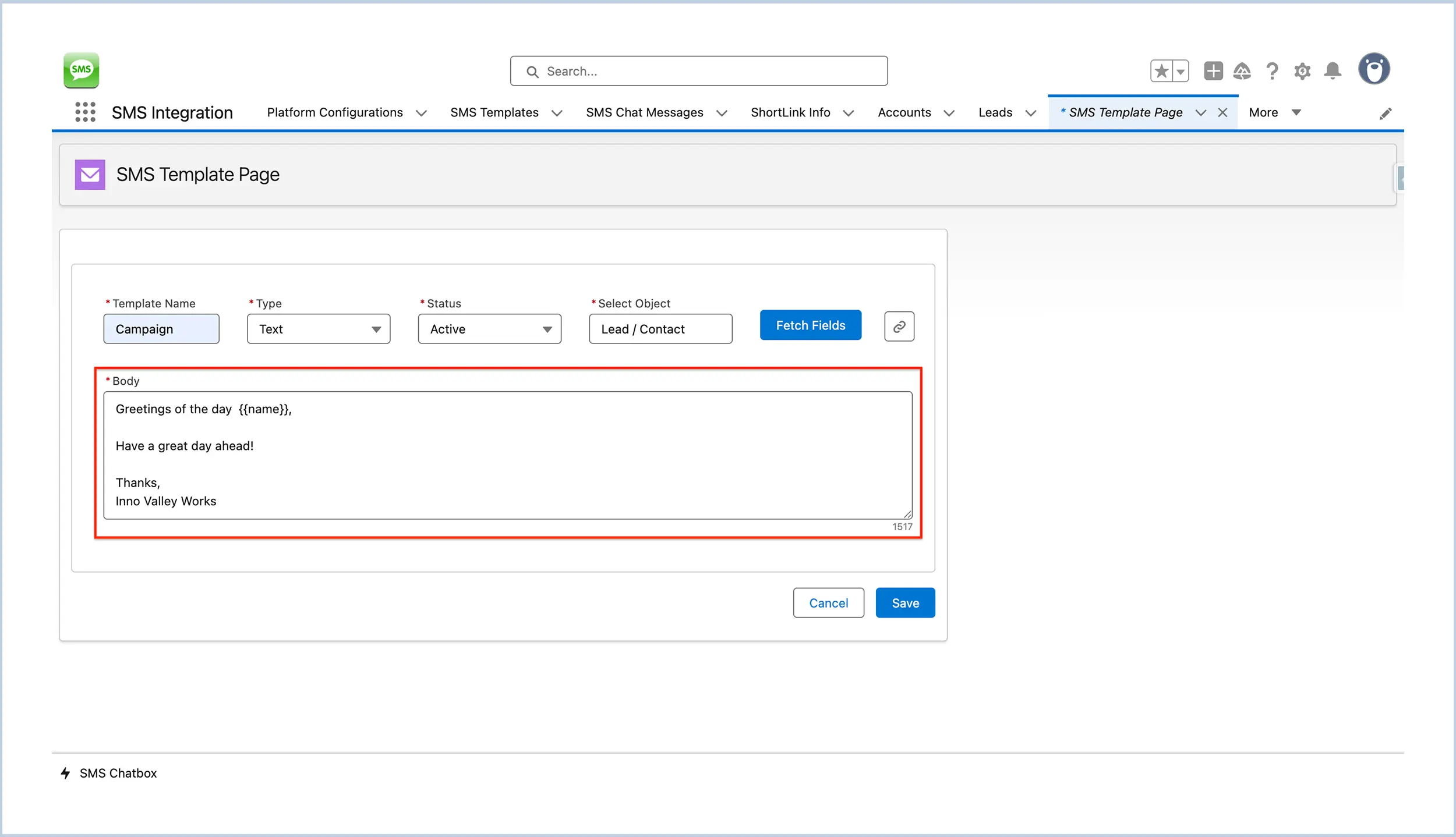
Task: Click the pencil edit navigation toggle
Action: coord(1386,113)
